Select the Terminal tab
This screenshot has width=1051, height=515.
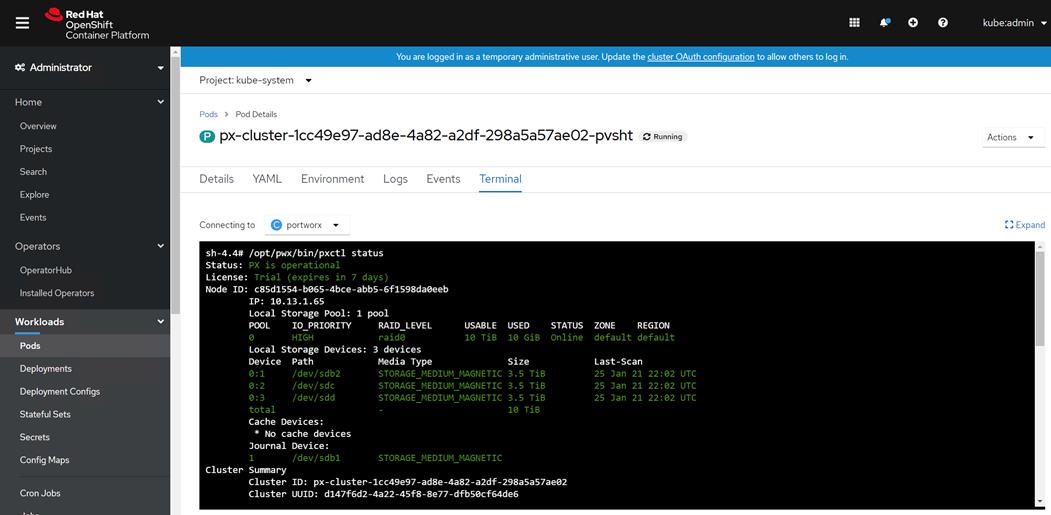pyautogui.click(x=500, y=179)
